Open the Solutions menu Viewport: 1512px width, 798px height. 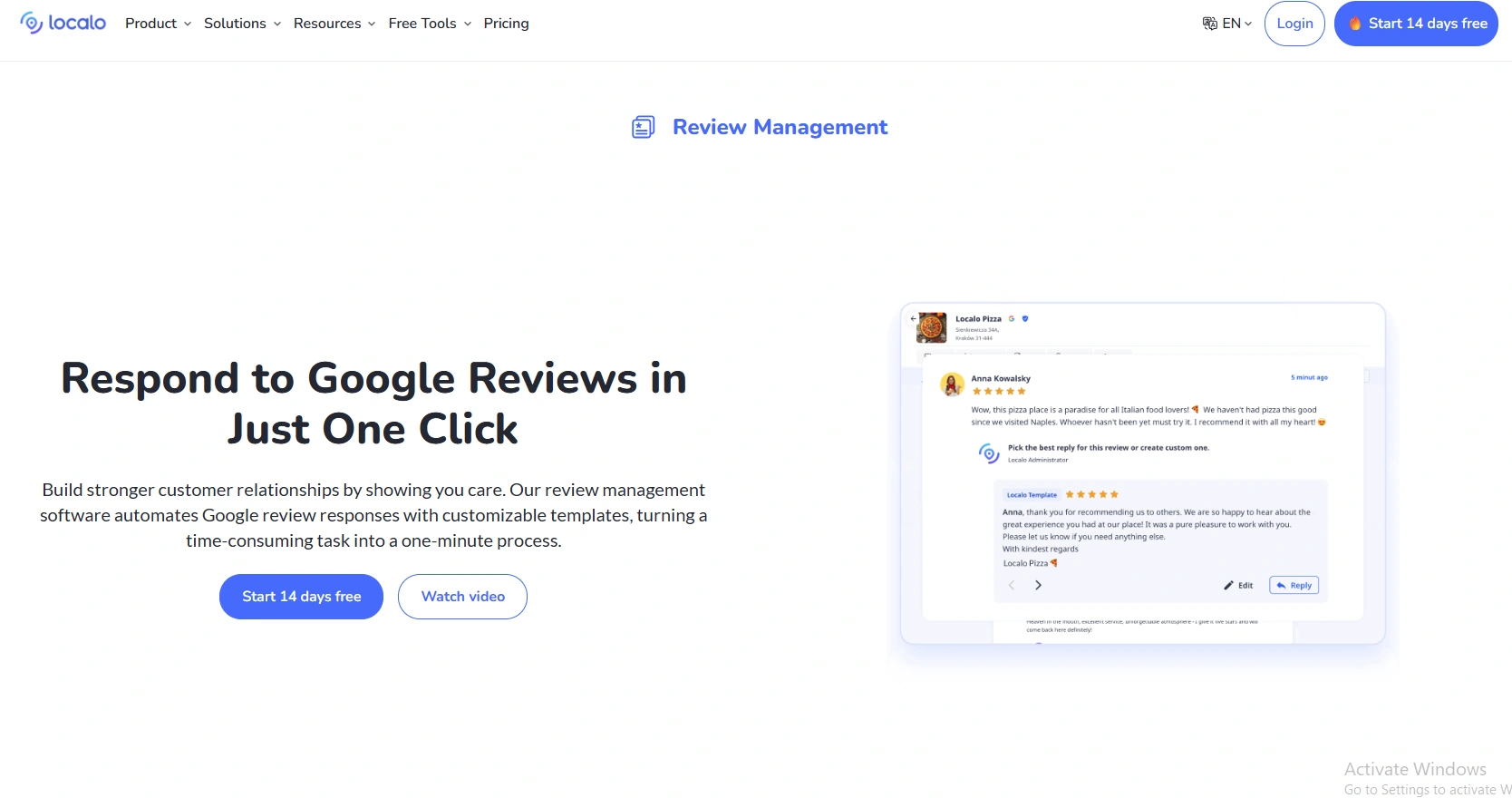tap(242, 24)
